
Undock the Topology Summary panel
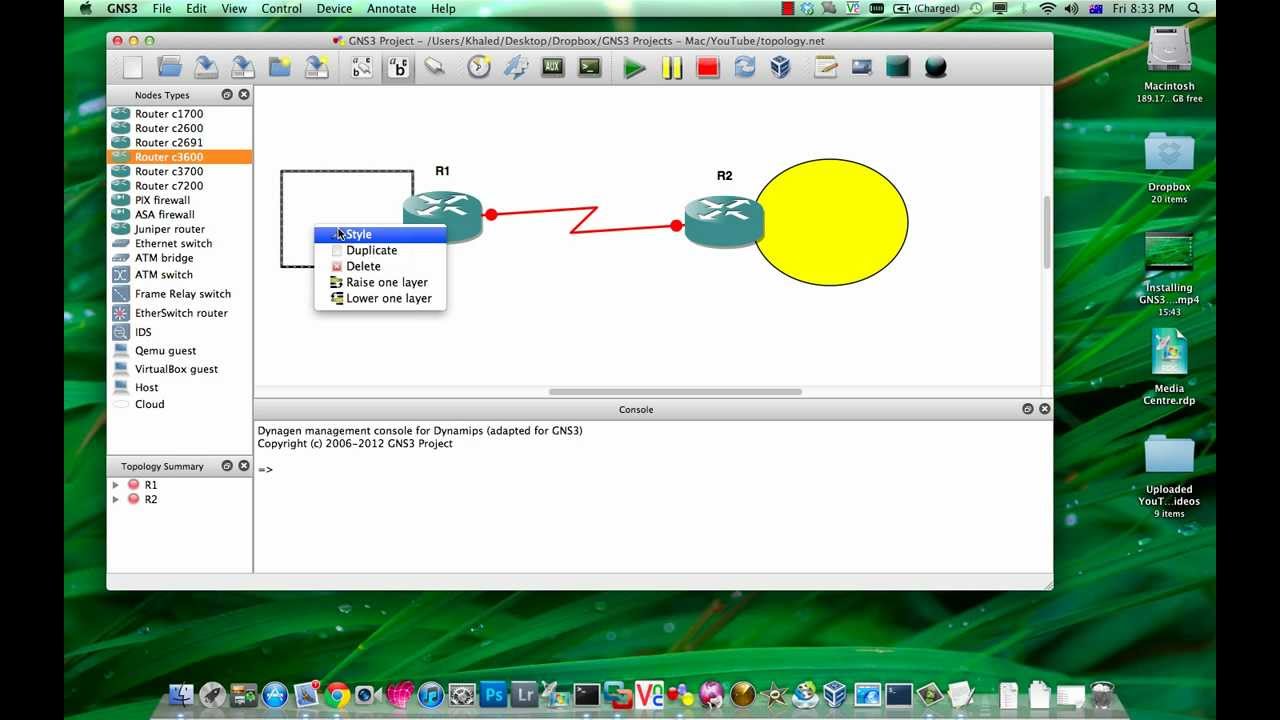(x=227, y=466)
